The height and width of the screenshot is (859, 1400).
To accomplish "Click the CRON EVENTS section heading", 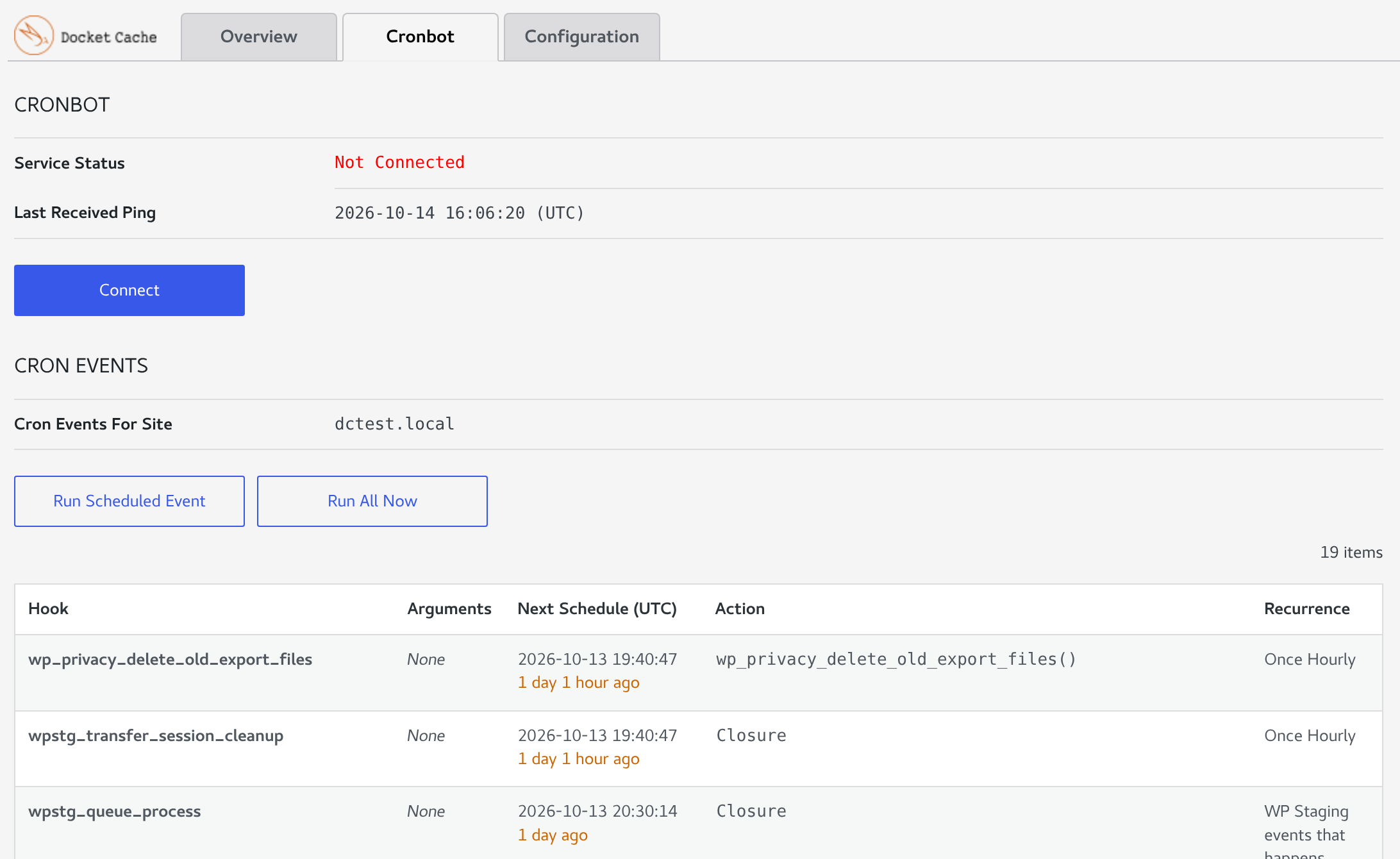I will pos(81,365).
